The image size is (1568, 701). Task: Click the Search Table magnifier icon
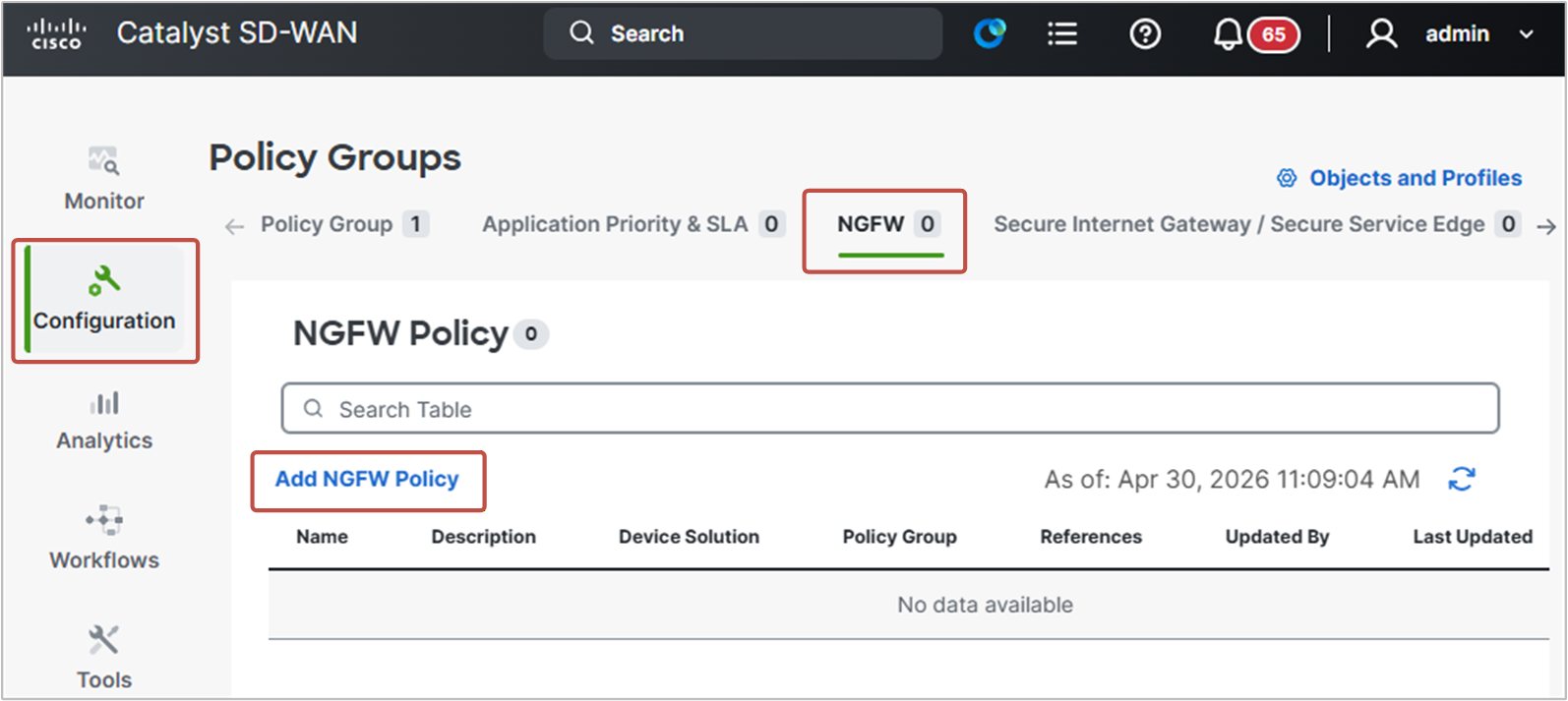coord(313,408)
